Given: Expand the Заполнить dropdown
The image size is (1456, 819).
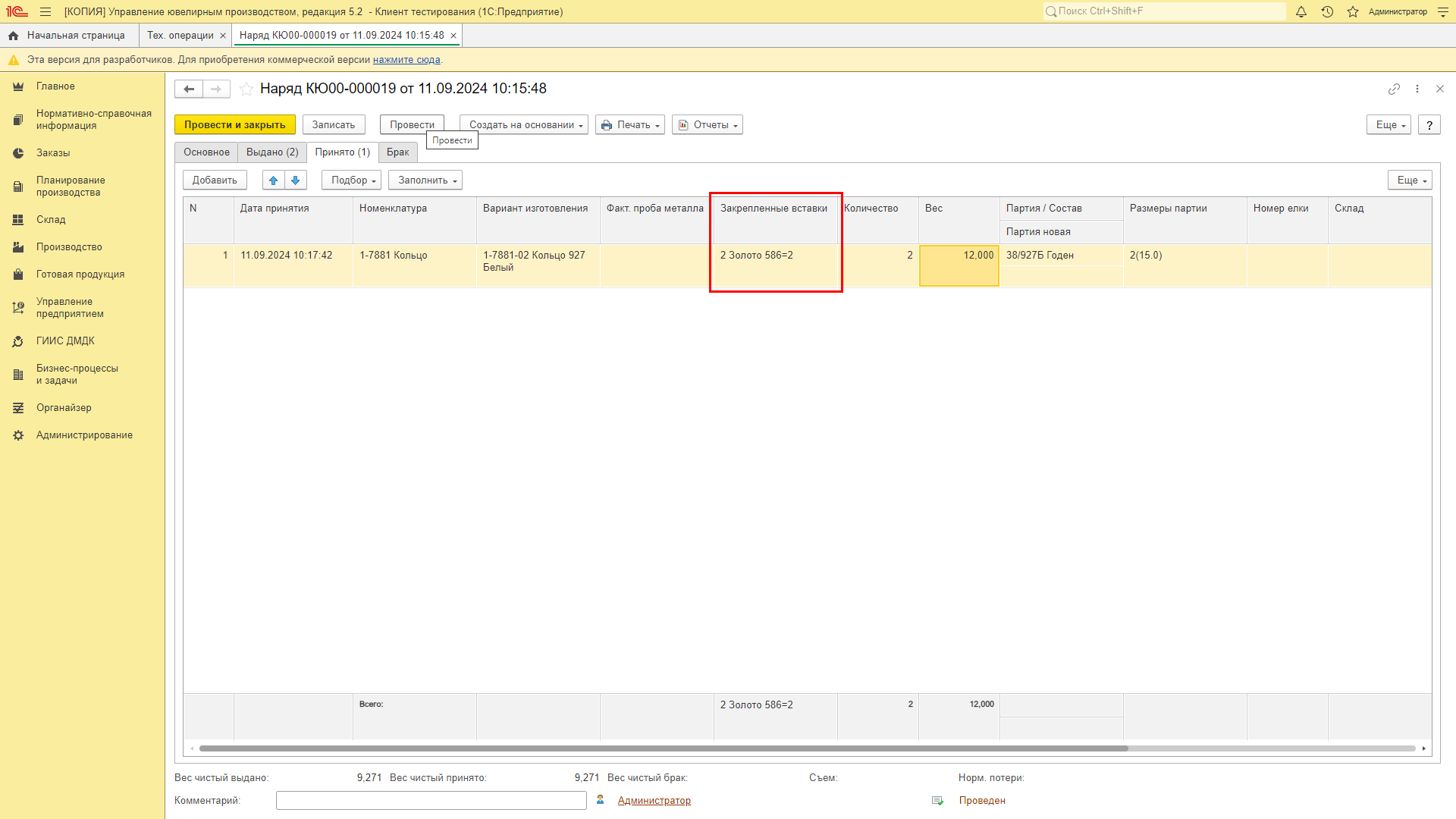Looking at the screenshot, I should [x=425, y=180].
